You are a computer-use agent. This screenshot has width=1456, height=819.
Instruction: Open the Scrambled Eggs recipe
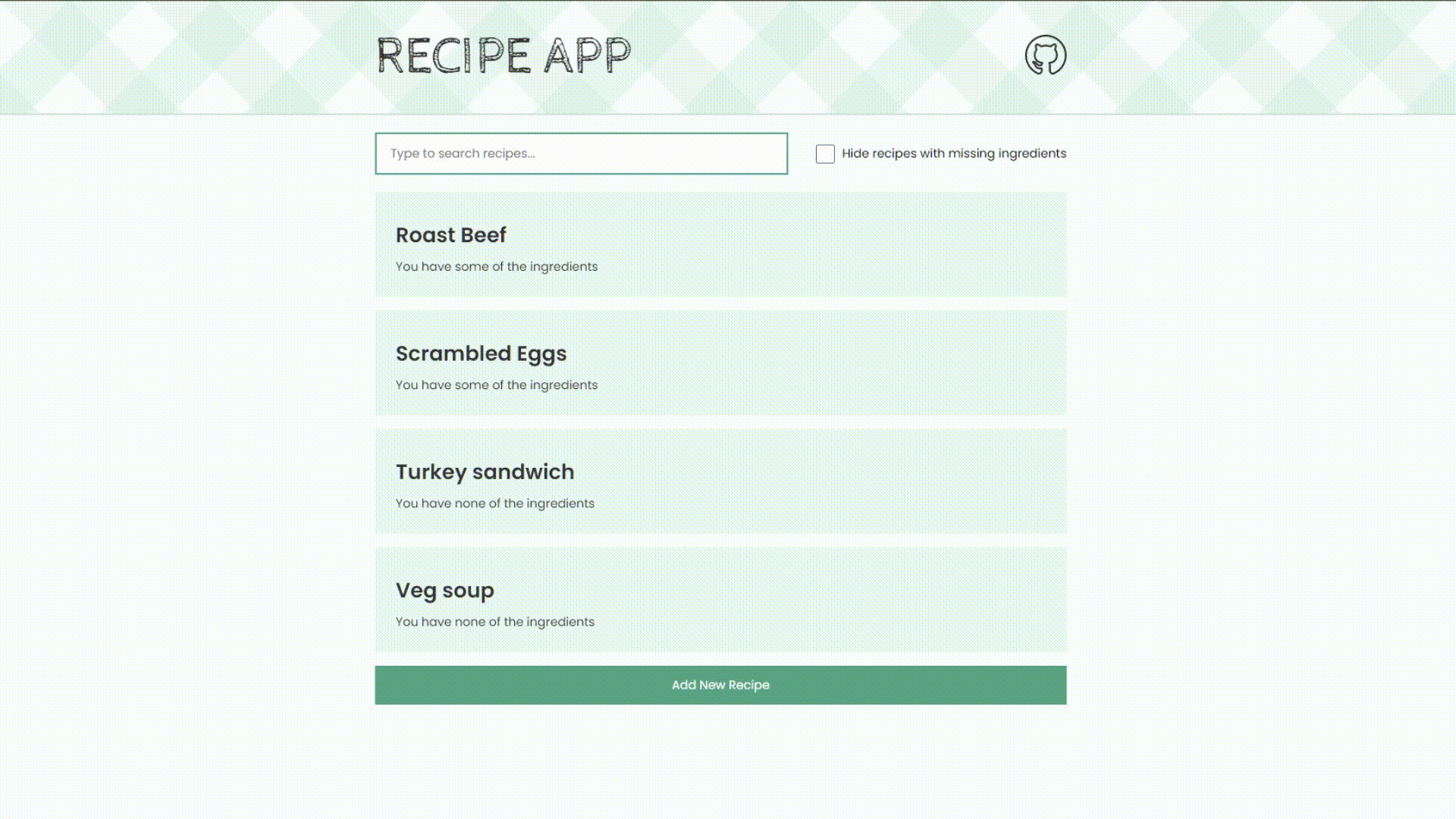click(720, 362)
